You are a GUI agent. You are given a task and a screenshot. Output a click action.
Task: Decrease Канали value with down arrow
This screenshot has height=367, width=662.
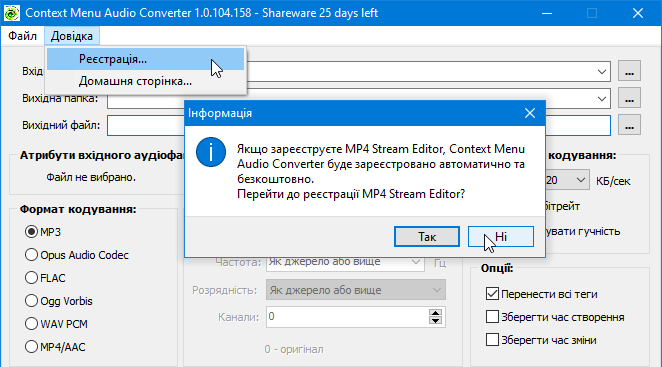click(435, 321)
